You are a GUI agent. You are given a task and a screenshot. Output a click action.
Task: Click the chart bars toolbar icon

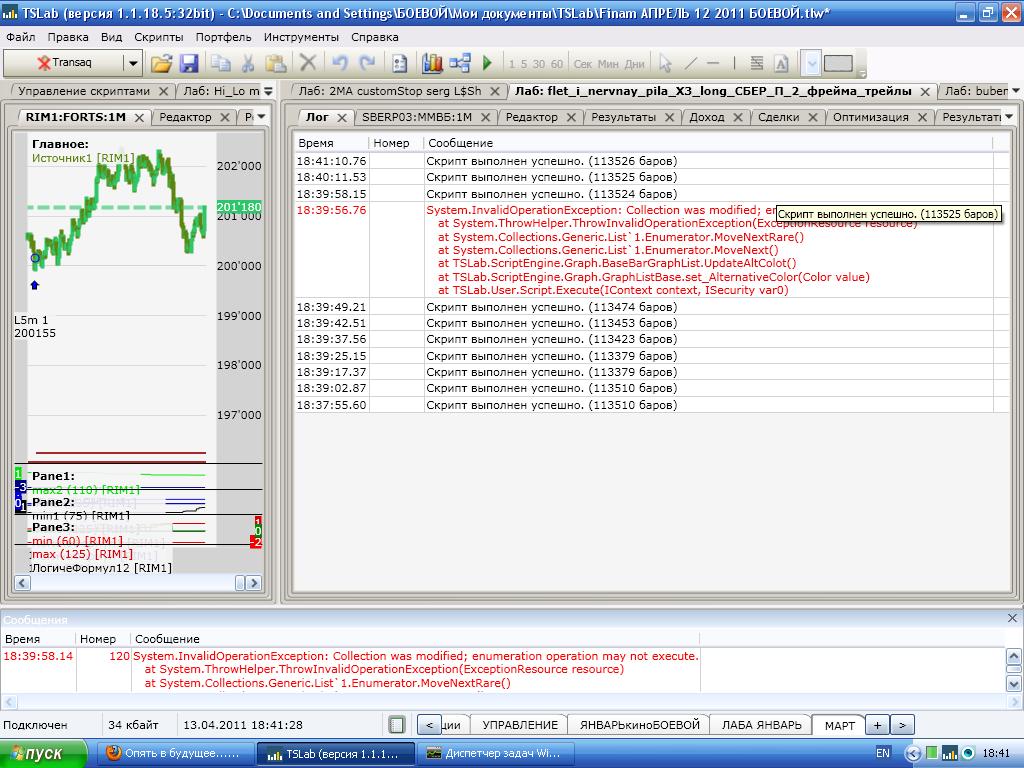tap(432, 63)
